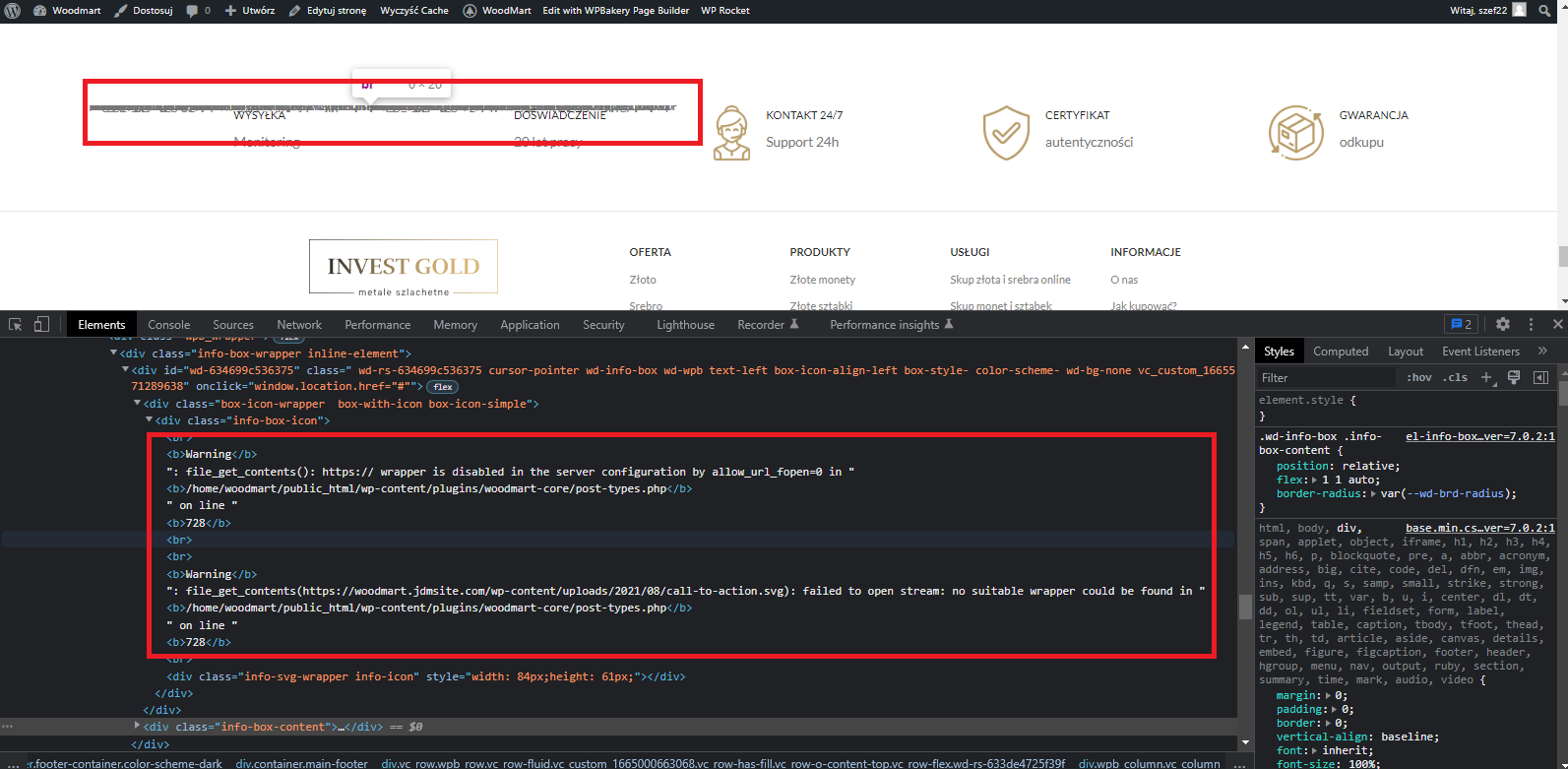Click the flex badge on wd-info-box div

[442, 387]
